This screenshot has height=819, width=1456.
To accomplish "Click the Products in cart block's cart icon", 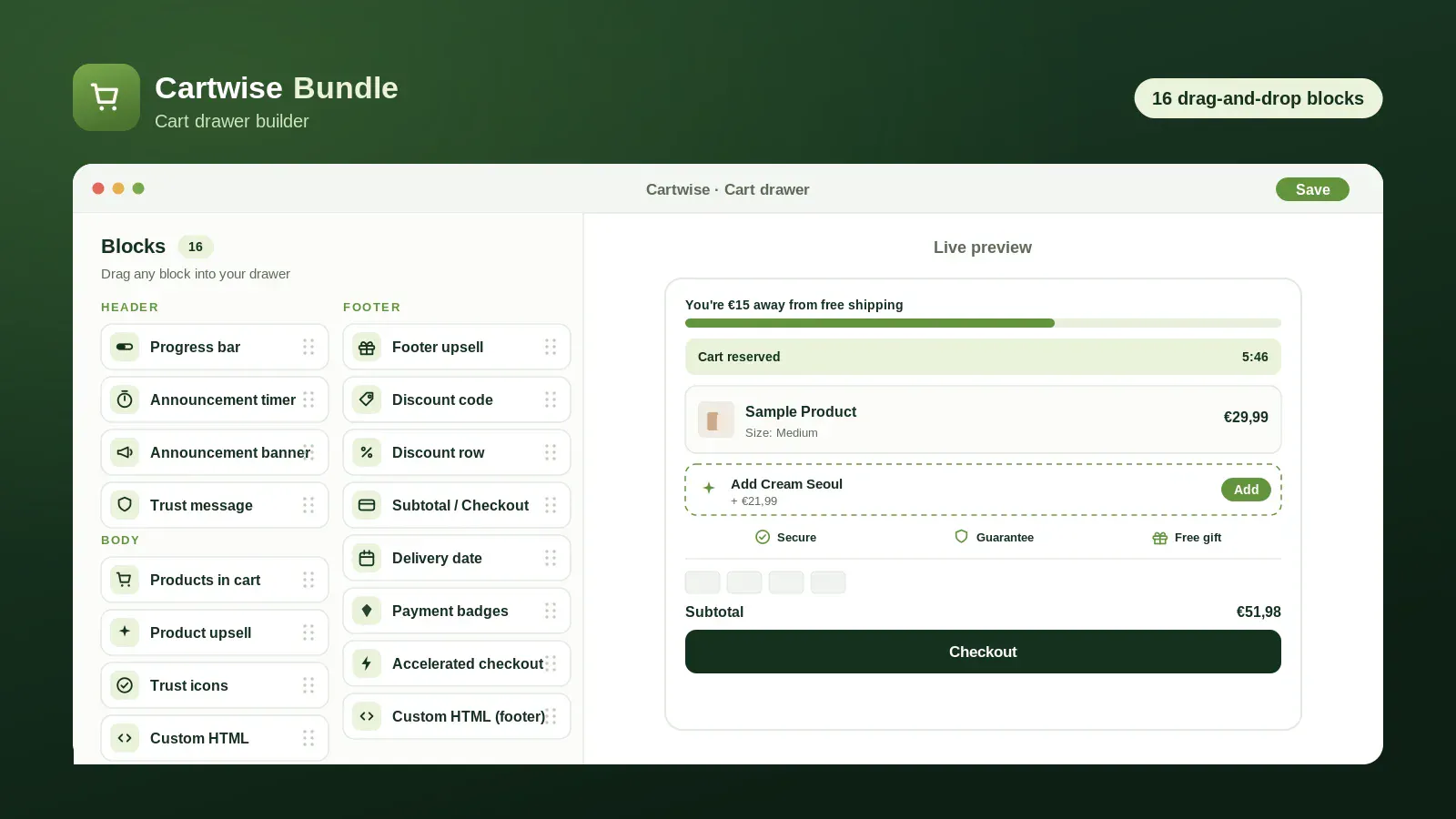I will (x=125, y=580).
